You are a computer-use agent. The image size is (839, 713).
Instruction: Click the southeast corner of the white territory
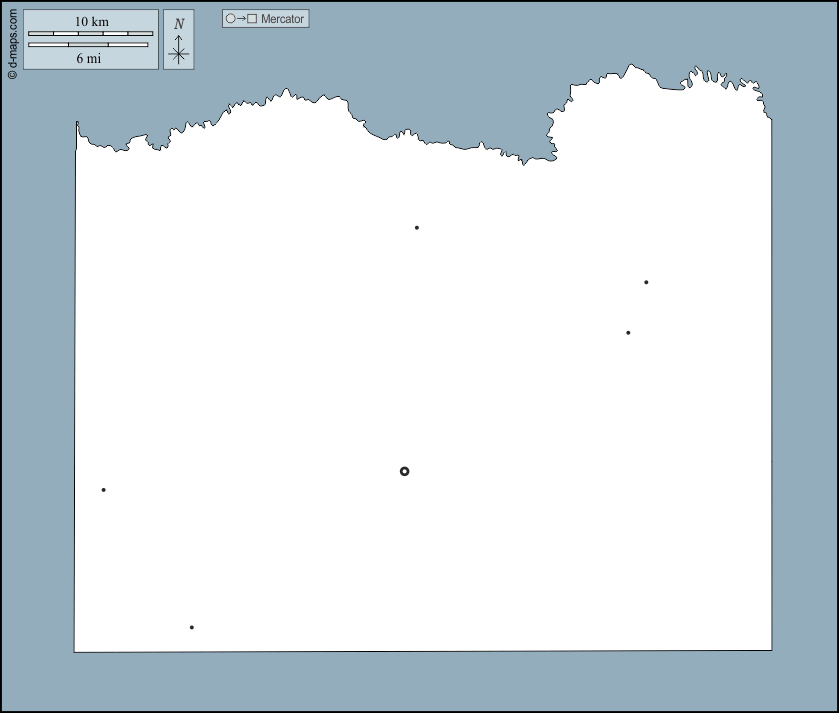770,650
